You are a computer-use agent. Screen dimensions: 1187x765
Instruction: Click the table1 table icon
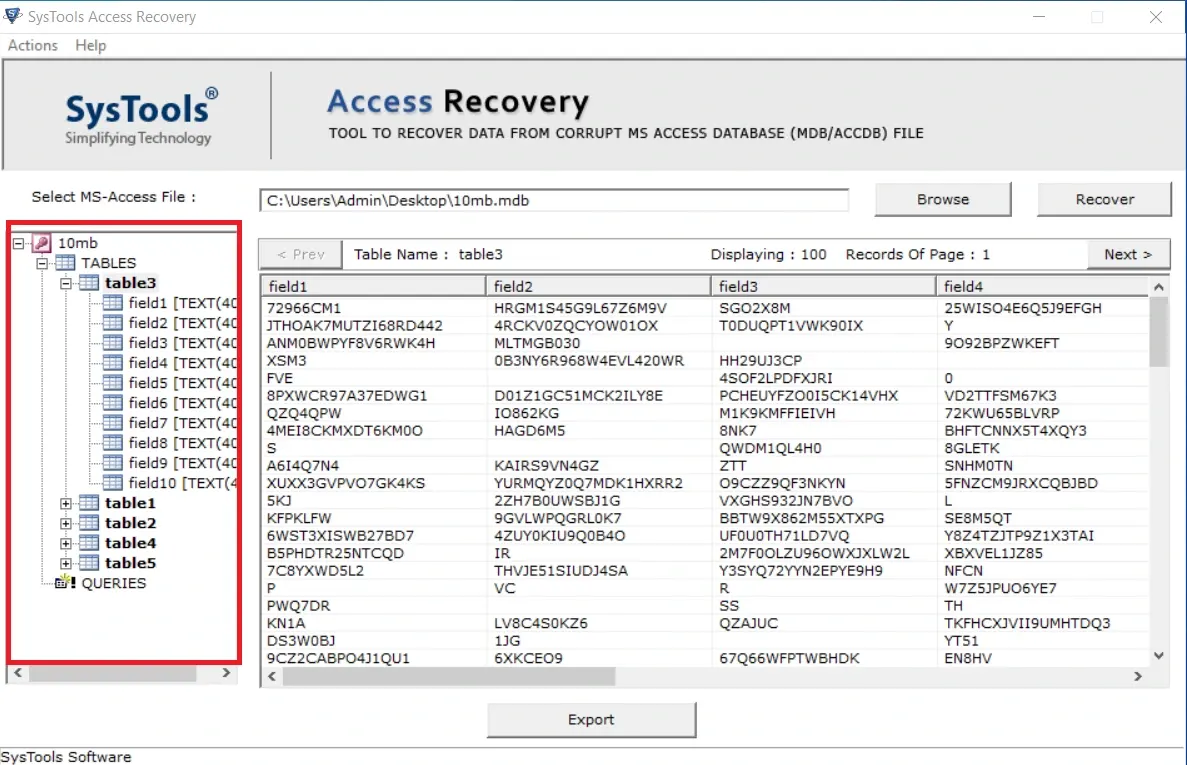[x=89, y=503]
